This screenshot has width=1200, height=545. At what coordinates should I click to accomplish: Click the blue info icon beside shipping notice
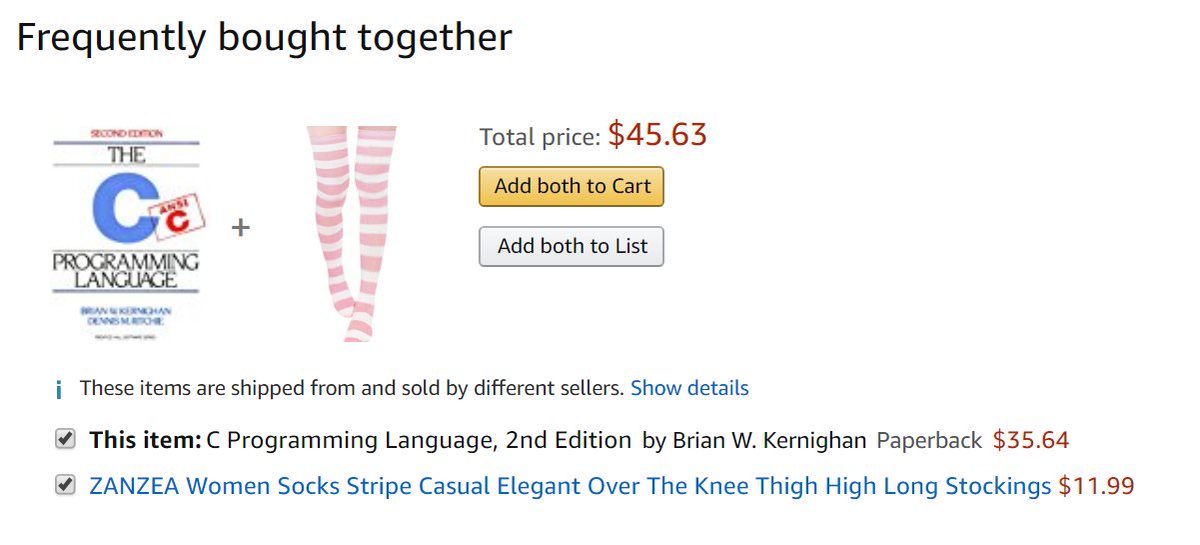pyautogui.click(x=59, y=389)
